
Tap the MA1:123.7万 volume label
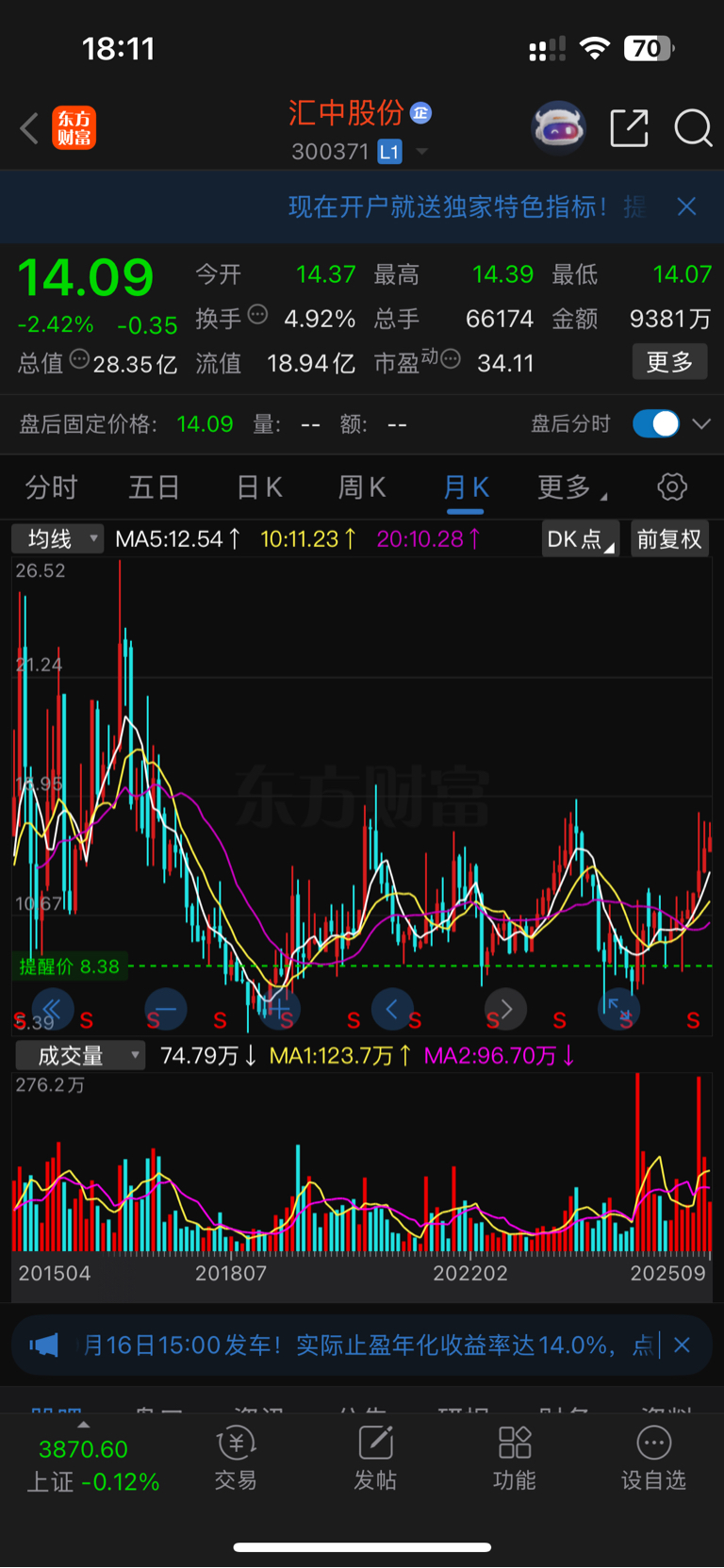point(339,1056)
